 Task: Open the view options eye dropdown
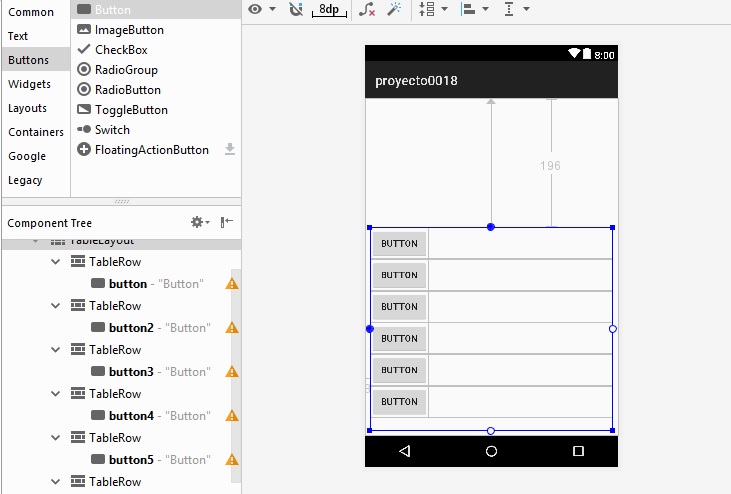click(x=262, y=9)
